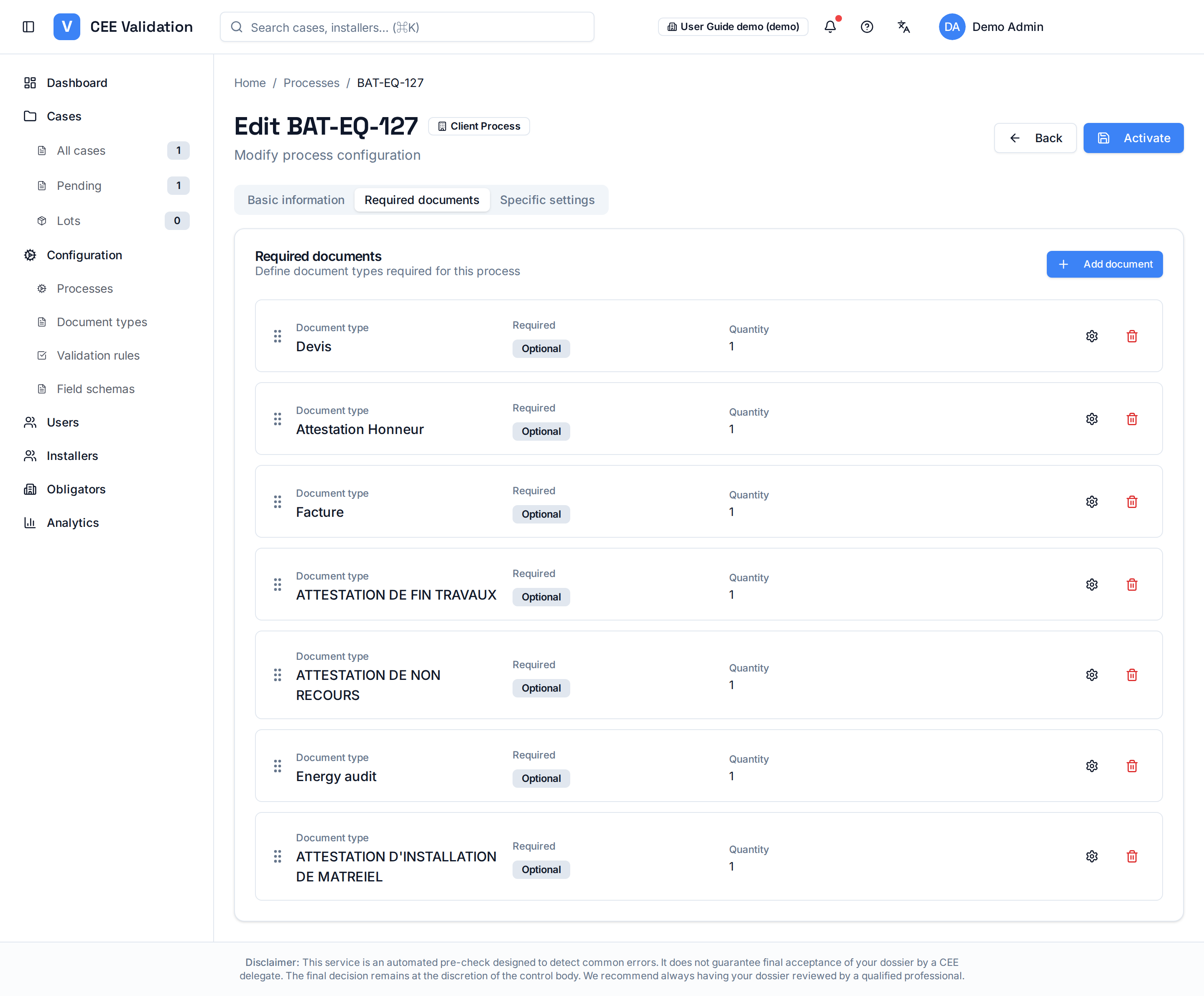Click the Back button
1204x996 pixels.
[x=1035, y=138]
